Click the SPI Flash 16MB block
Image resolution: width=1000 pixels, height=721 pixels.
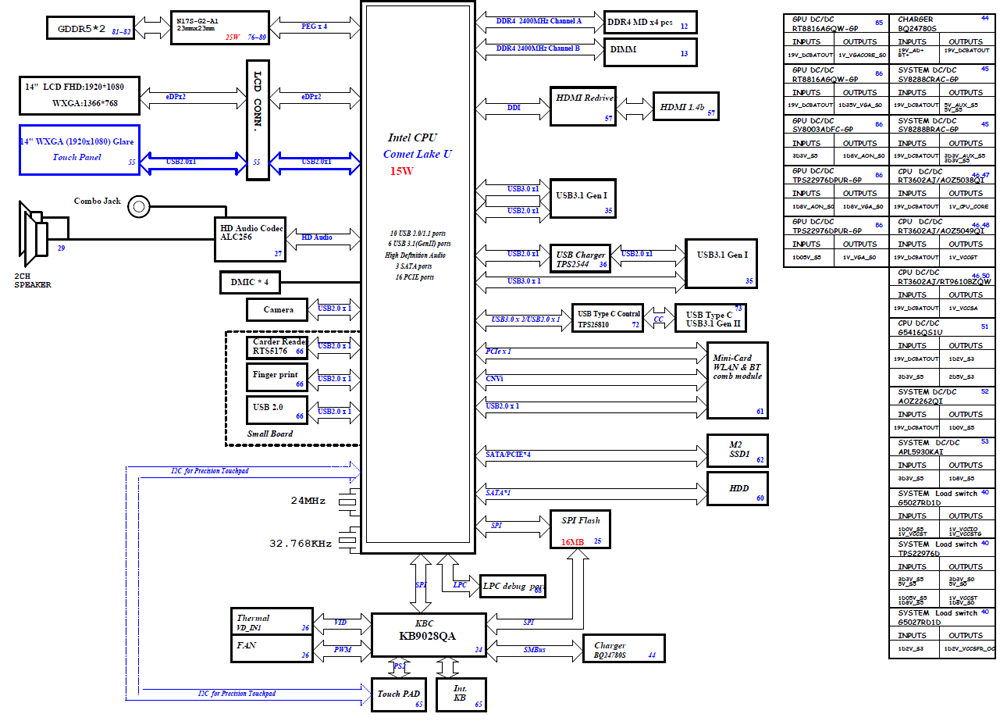(x=580, y=529)
